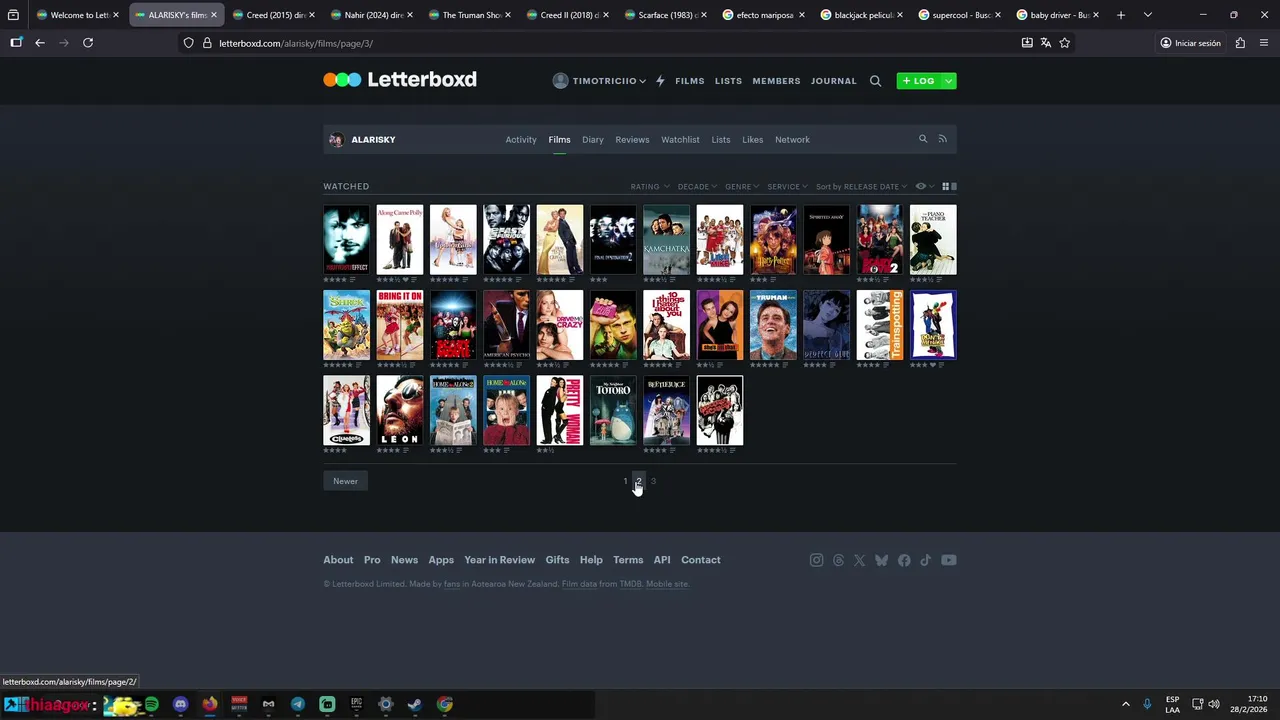Reload the page in browser toolbar

click(x=88, y=43)
